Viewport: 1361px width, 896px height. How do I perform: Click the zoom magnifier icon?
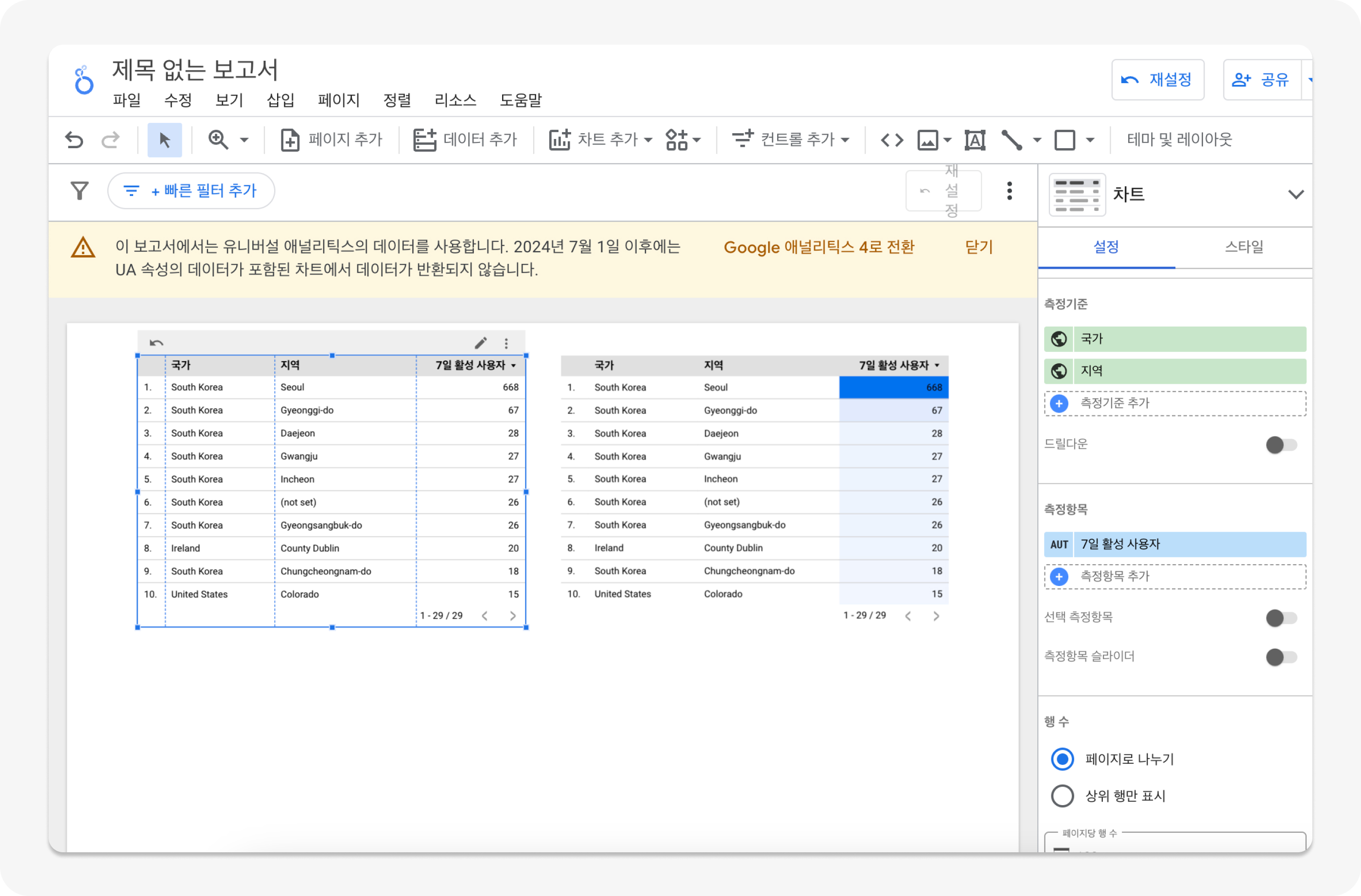[x=218, y=139]
